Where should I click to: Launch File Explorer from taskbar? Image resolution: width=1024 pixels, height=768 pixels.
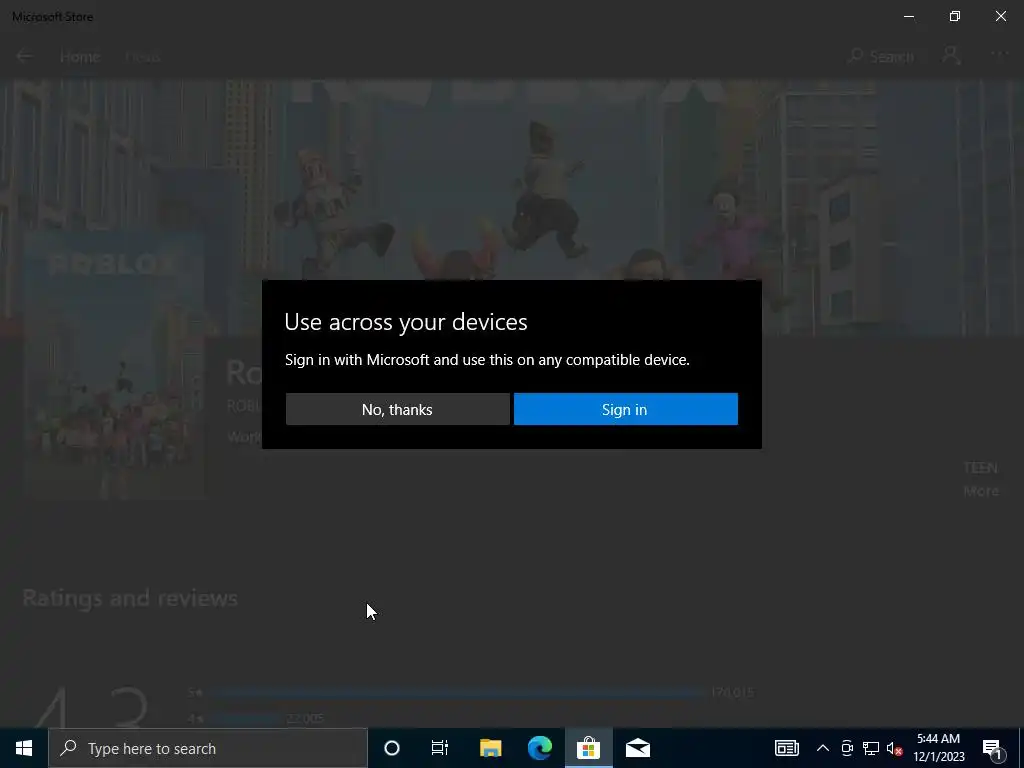click(490, 748)
